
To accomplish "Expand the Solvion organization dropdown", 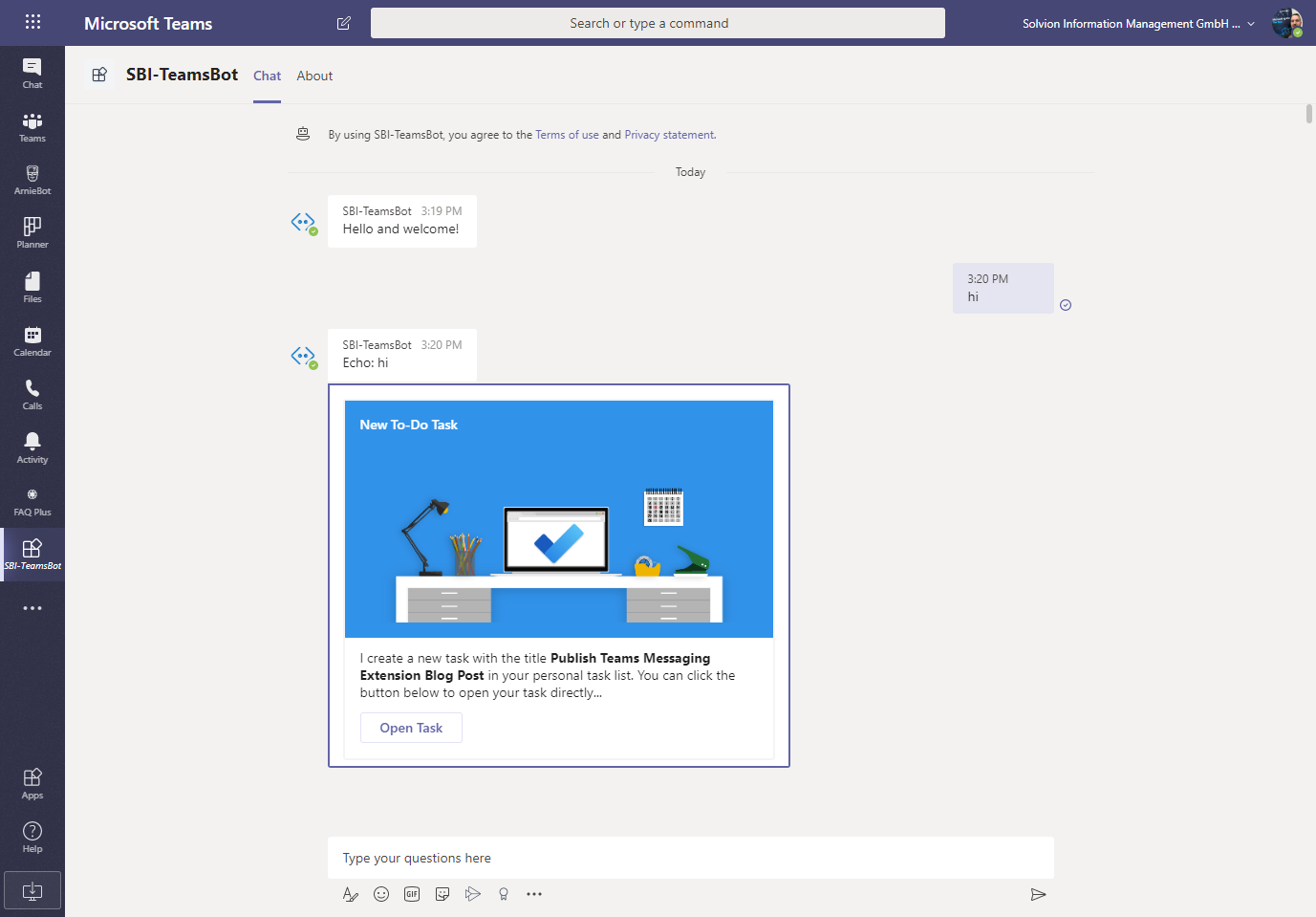I will 1138,24.
